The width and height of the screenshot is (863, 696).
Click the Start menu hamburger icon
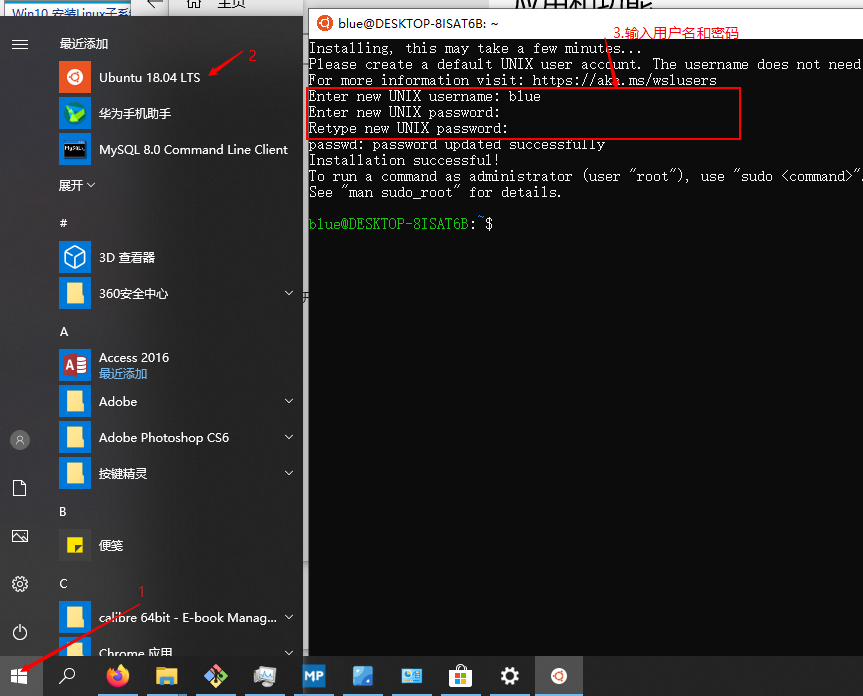(20, 45)
